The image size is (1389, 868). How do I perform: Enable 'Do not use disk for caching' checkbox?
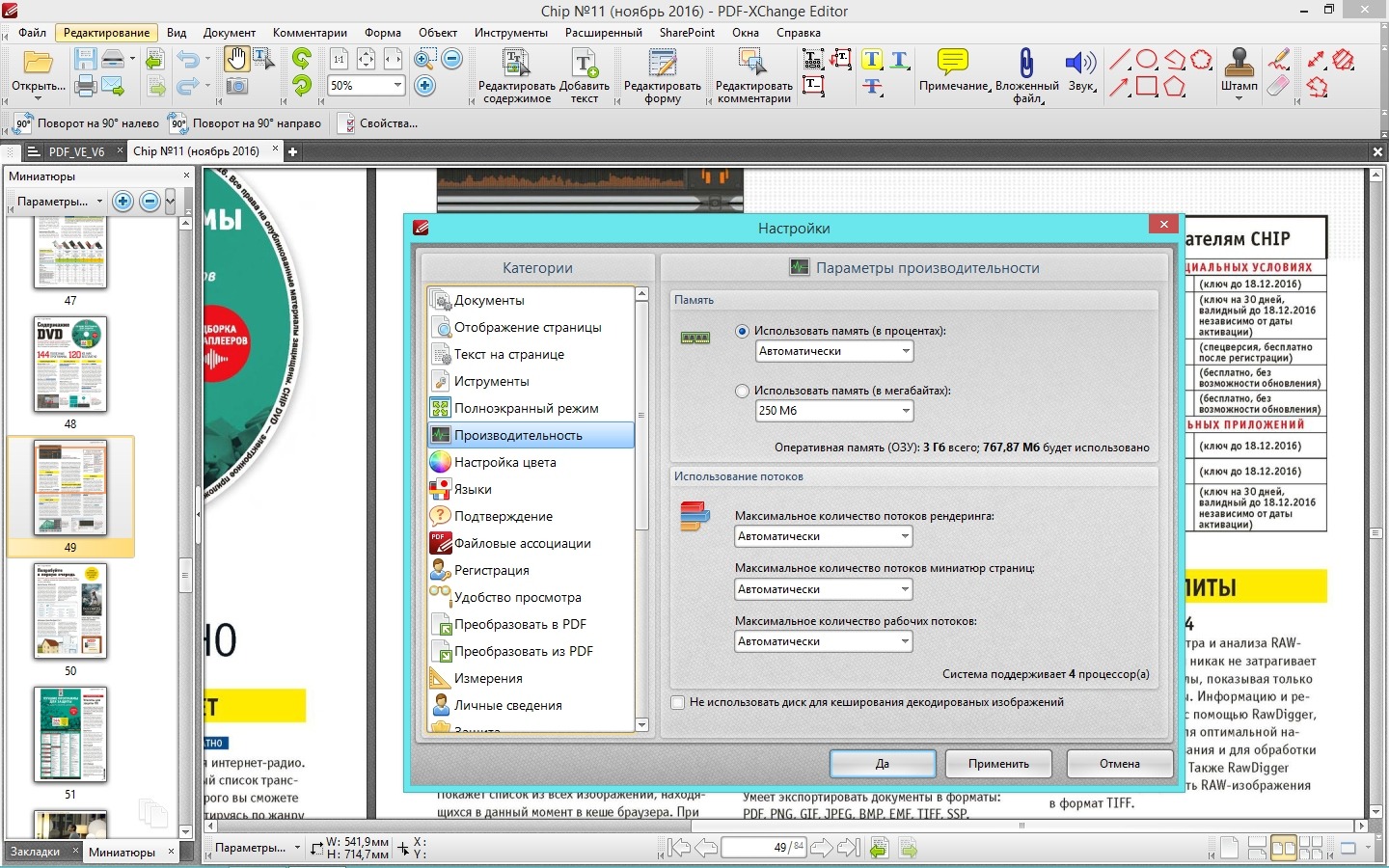tap(678, 702)
